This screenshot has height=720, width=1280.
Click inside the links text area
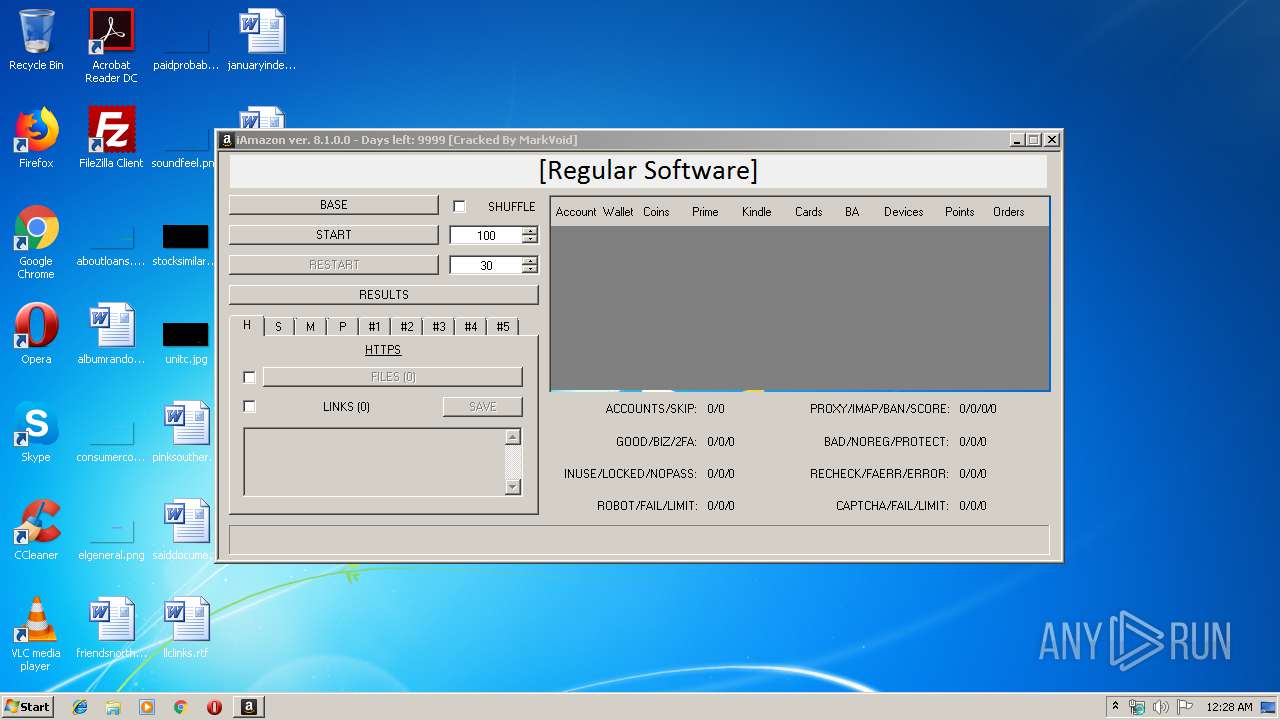pyautogui.click(x=375, y=461)
